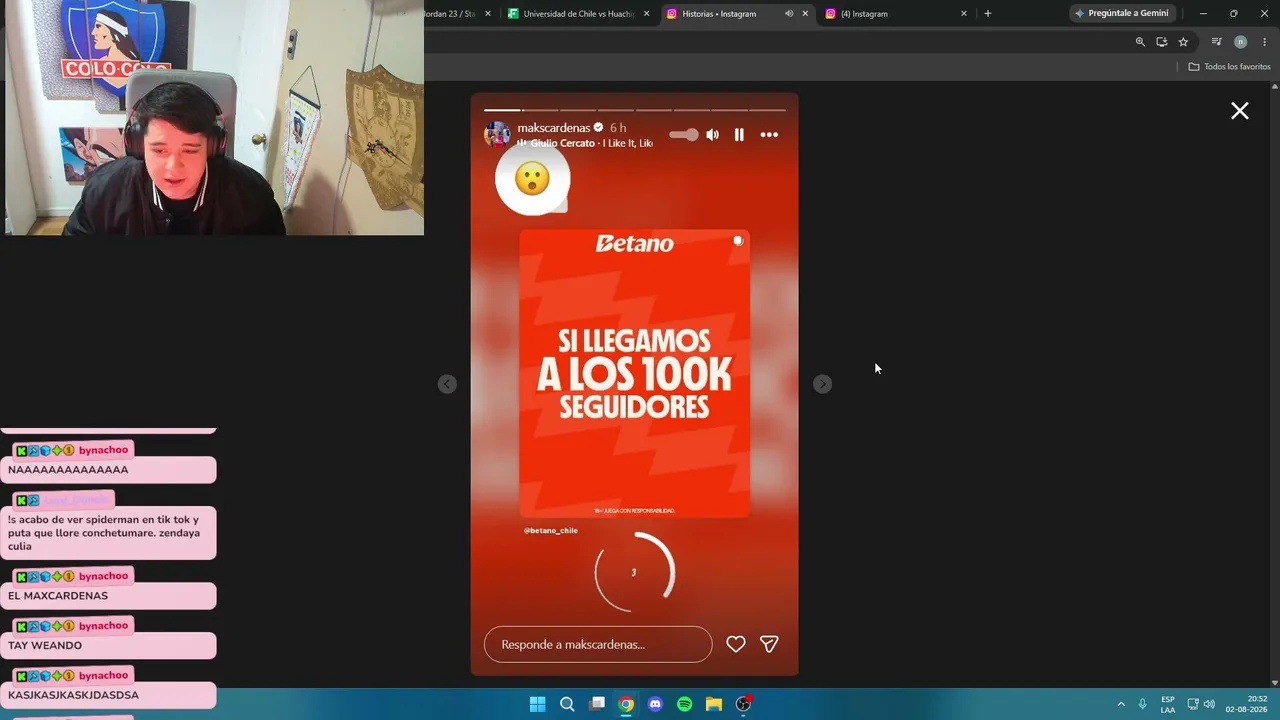The image size is (1280, 720).
Task: Open Spotify from the taskbar
Action: 684,704
